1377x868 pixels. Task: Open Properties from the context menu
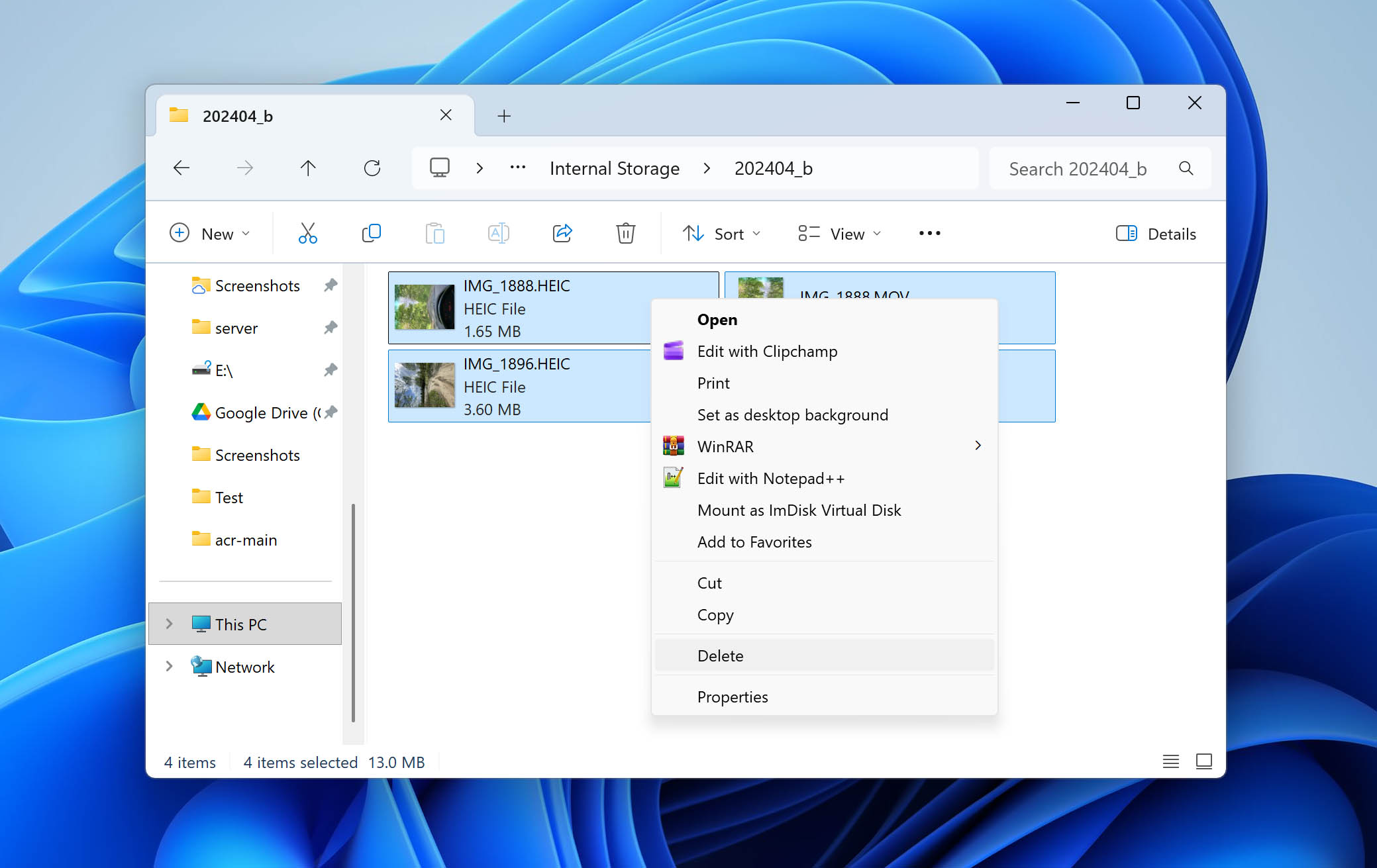(x=824, y=697)
